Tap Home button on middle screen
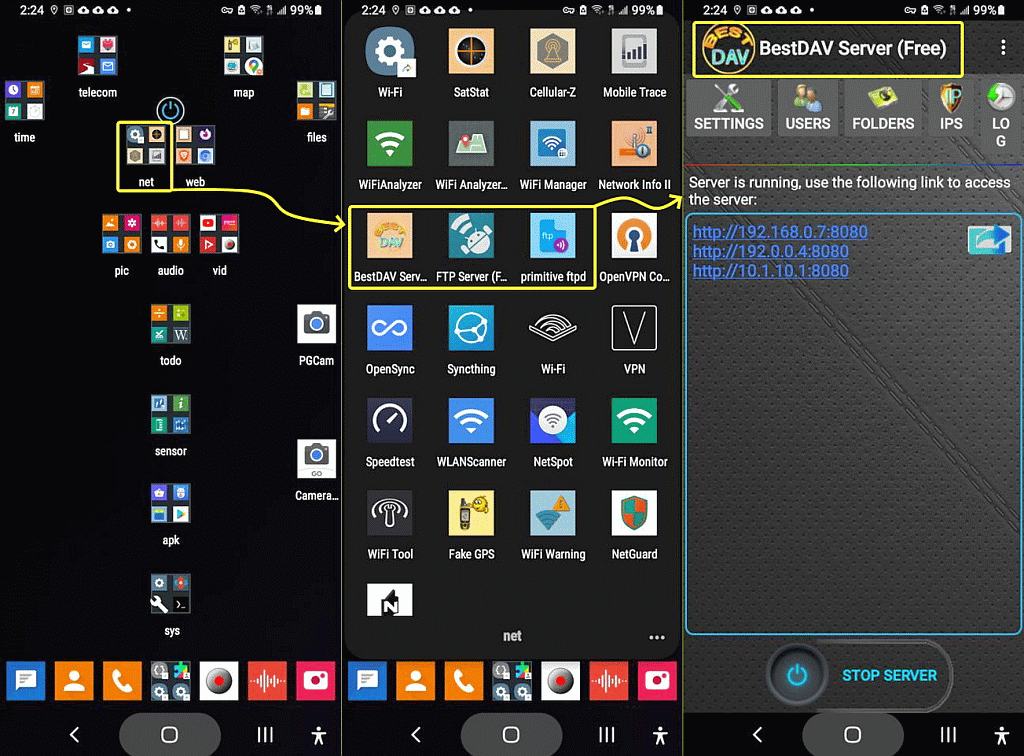Image resolution: width=1024 pixels, height=756 pixels. [511, 735]
